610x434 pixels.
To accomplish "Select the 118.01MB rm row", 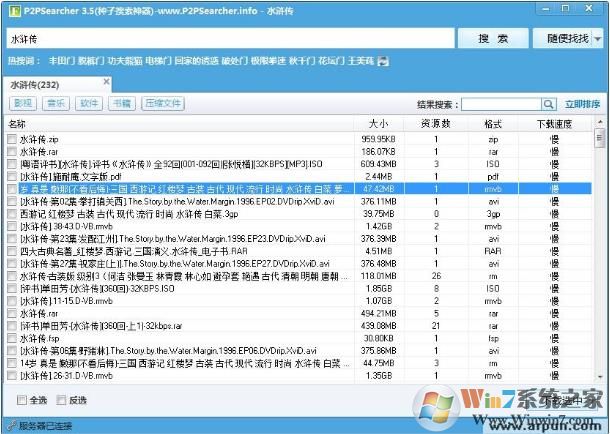I will (299, 276).
